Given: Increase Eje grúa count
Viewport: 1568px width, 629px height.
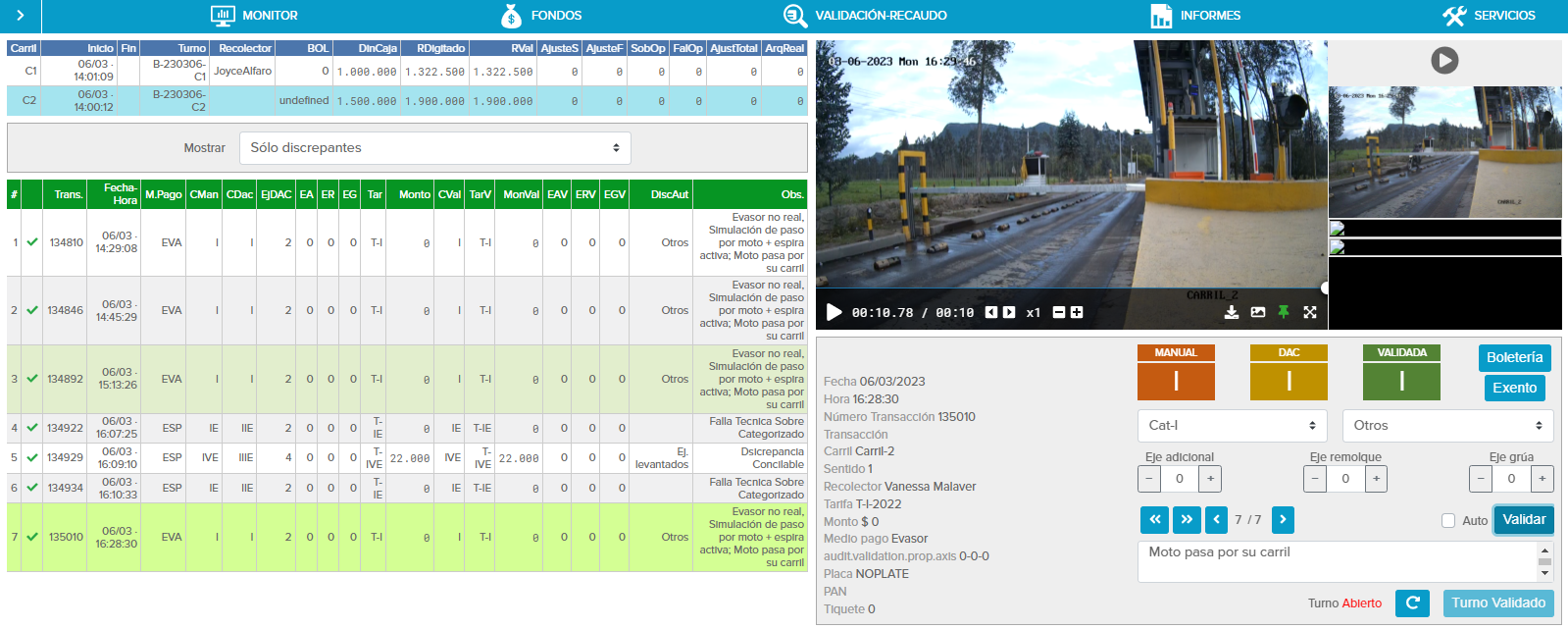Looking at the screenshot, I should [x=1542, y=479].
